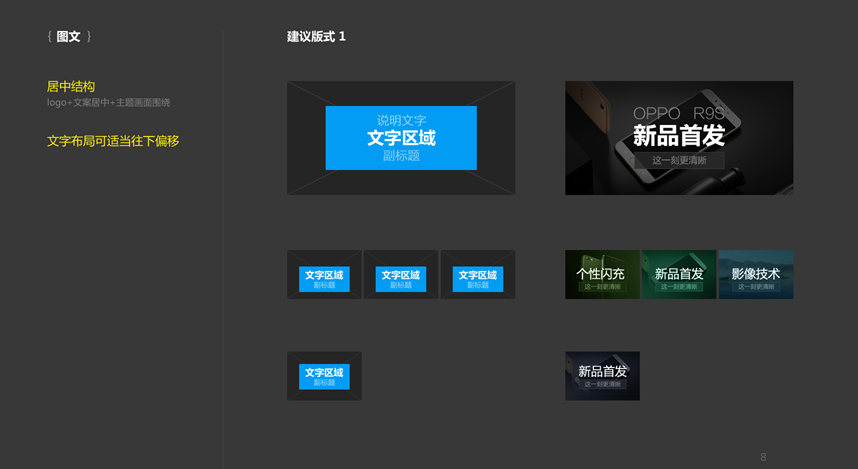Screen dimensions: 858x469
Task: Click the 图文 section header
Action: point(68,37)
